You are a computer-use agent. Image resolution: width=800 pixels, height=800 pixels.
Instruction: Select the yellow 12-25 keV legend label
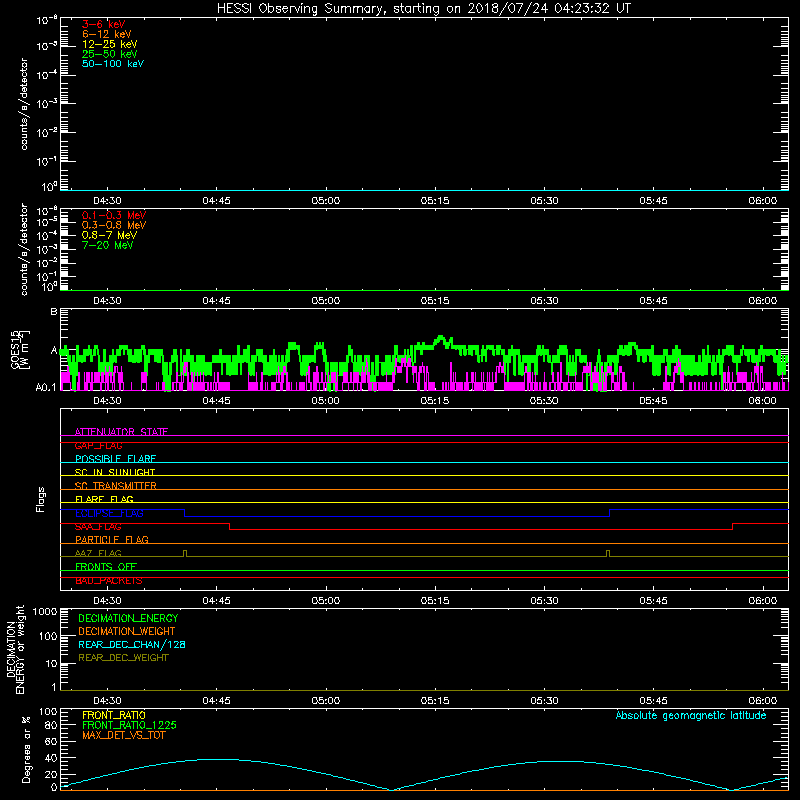(x=109, y=44)
